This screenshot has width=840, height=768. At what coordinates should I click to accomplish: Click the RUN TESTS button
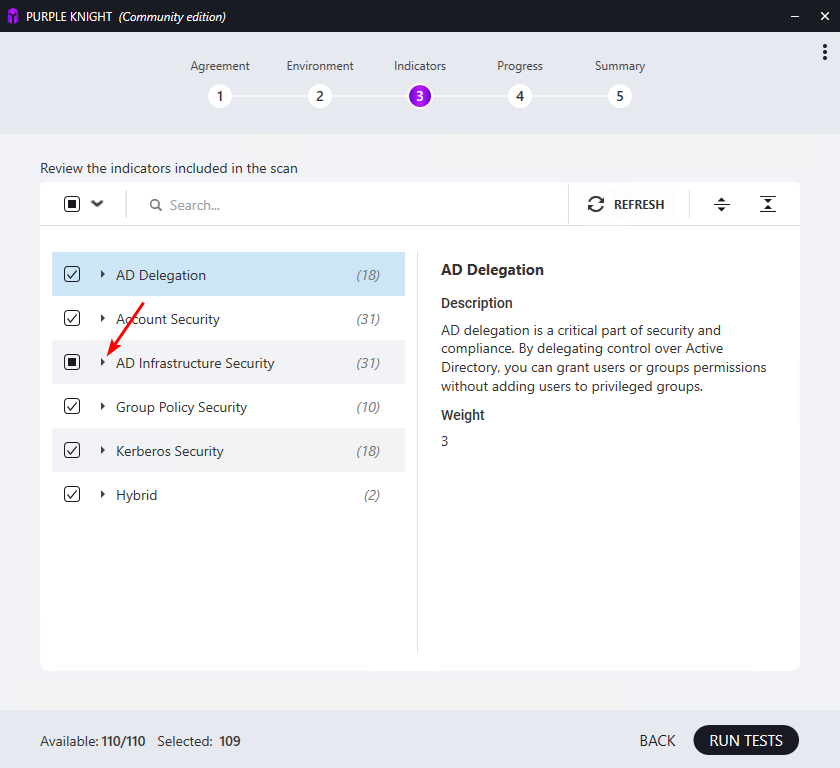[745, 740]
